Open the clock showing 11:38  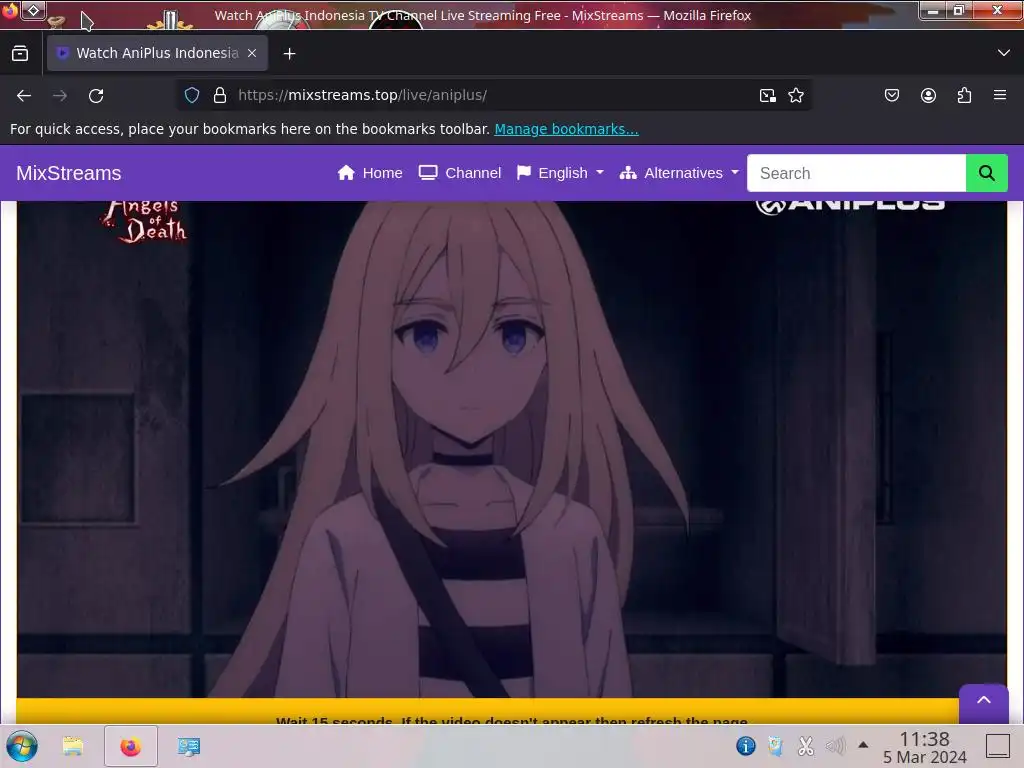point(924,747)
